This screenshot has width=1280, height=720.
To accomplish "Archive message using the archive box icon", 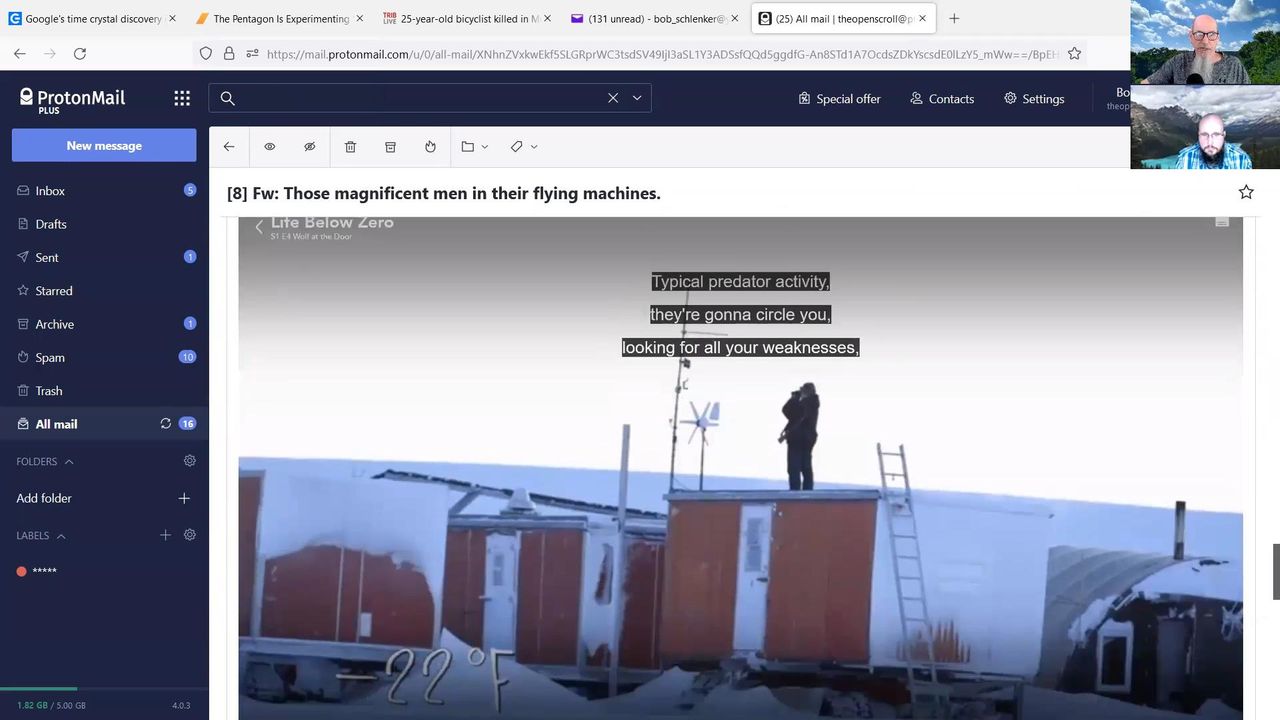I will (x=390, y=147).
